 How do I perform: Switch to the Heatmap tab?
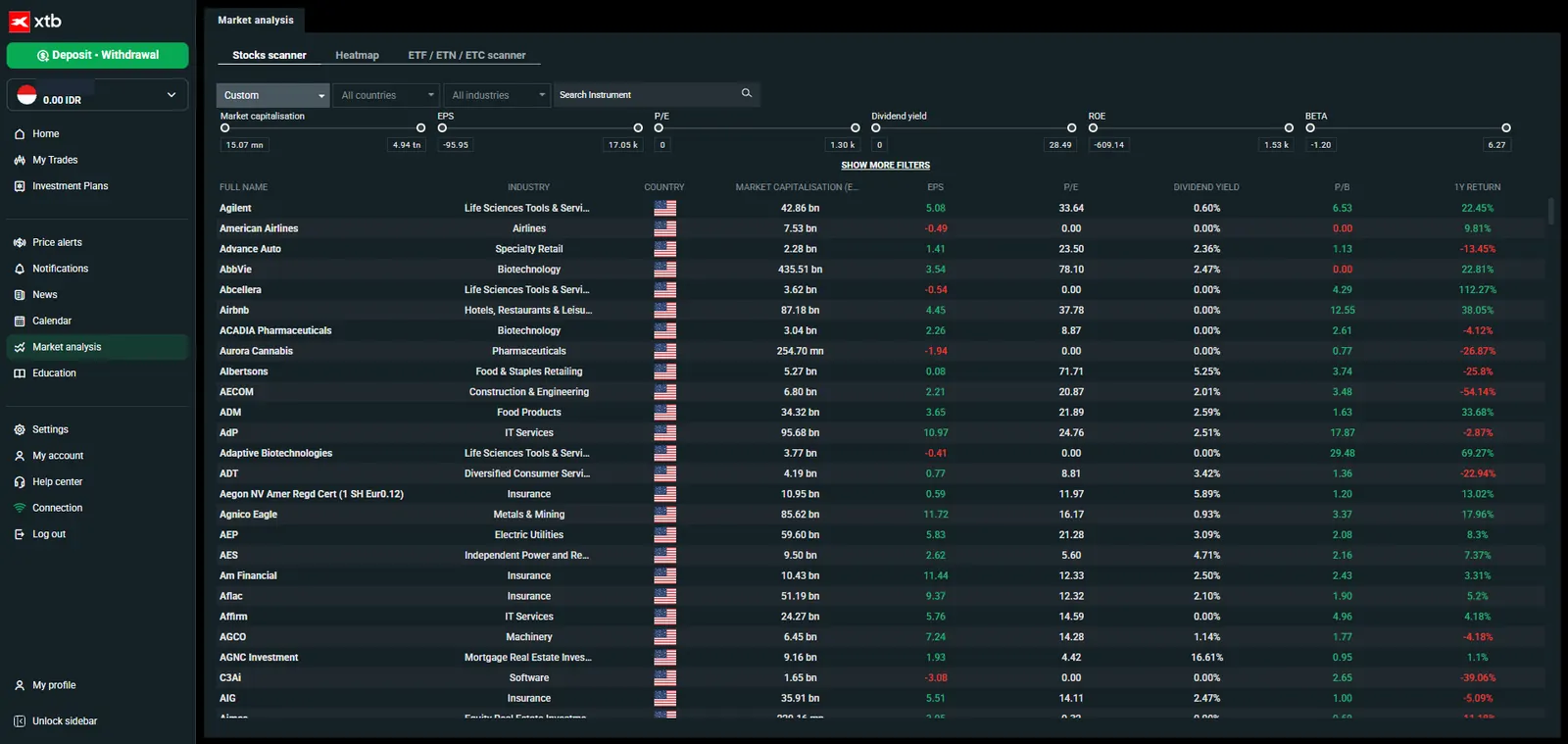pos(357,56)
